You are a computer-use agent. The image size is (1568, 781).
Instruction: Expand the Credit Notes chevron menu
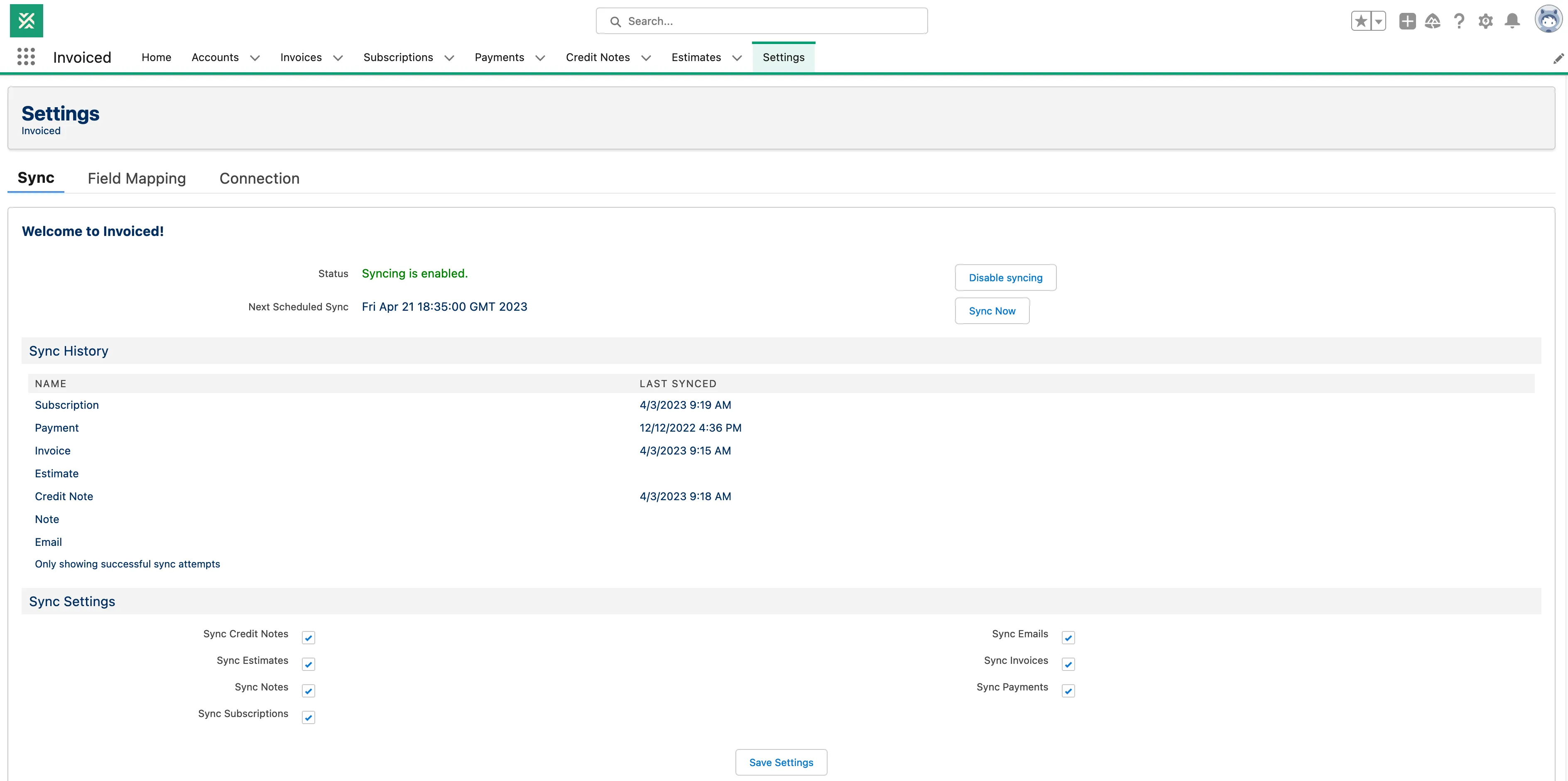point(646,58)
